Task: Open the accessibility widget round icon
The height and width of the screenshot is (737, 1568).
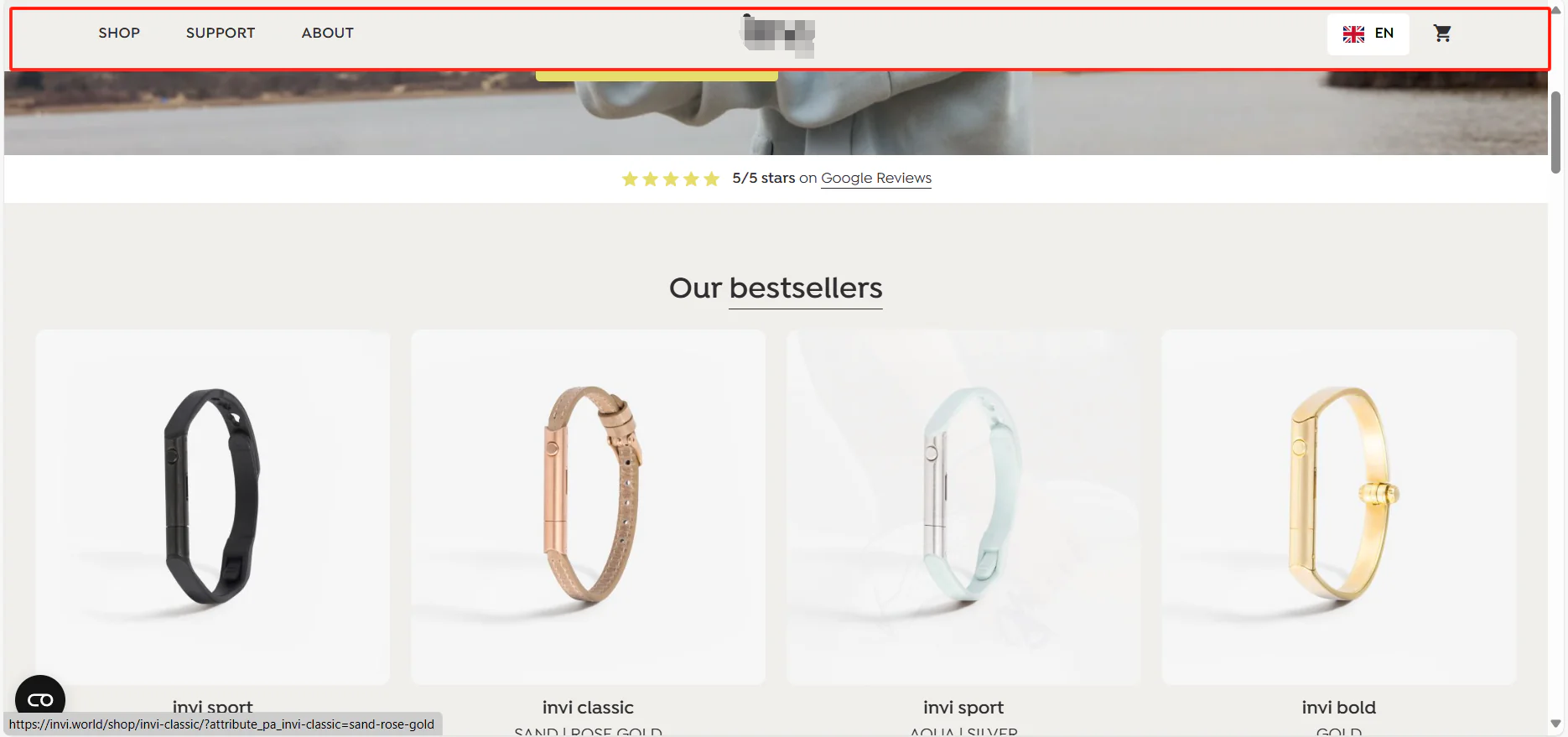Action: click(40, 699)
